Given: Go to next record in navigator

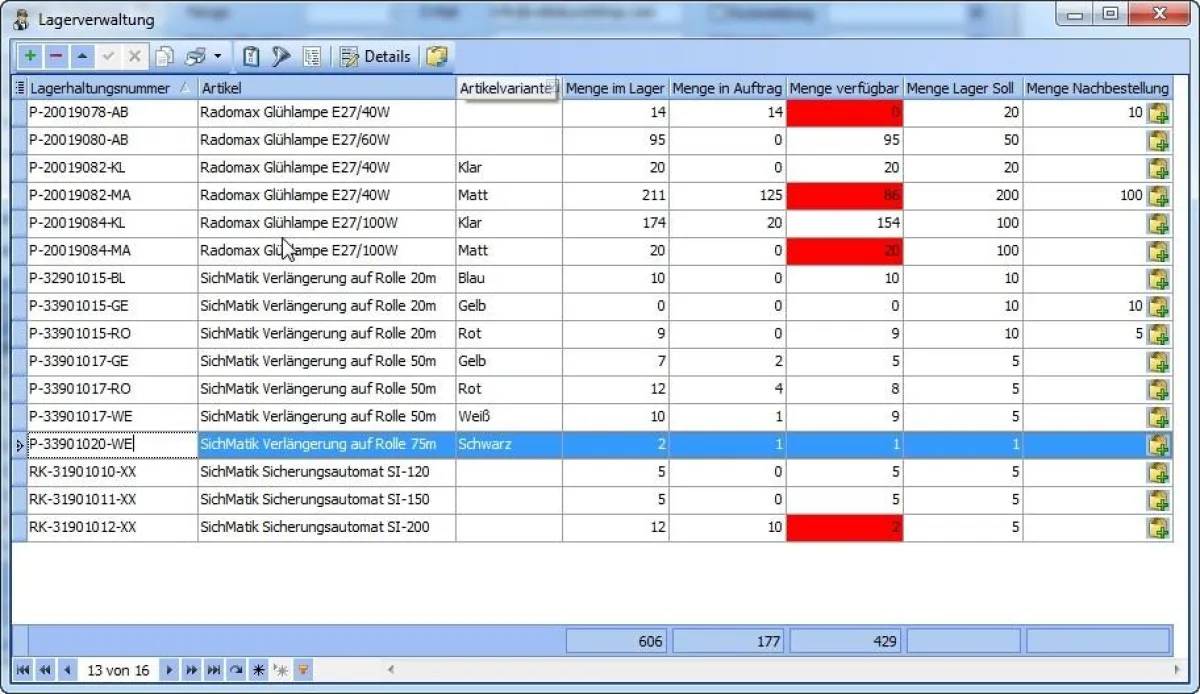Looking at the screenshot, I should click(x=169, y=671).
